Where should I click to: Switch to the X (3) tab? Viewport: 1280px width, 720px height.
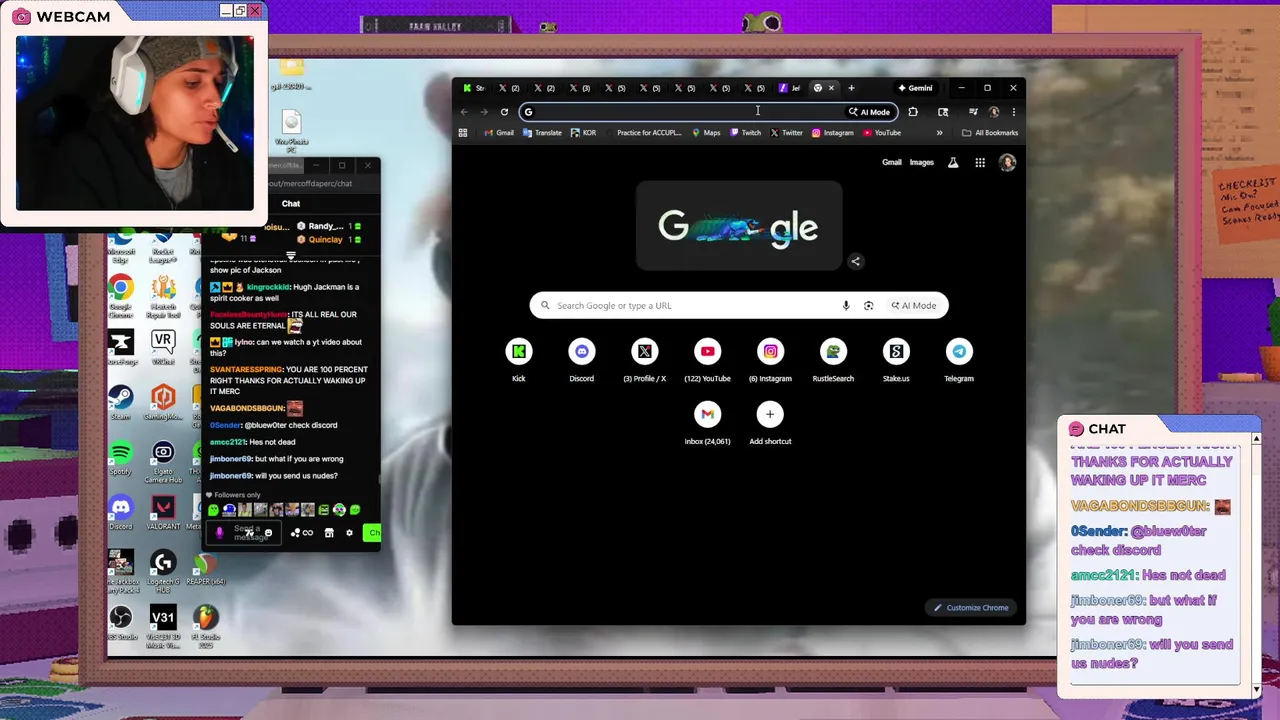[x=579, y=88]
